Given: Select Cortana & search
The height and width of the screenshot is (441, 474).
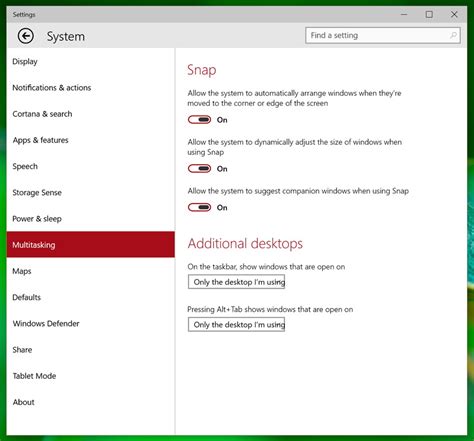Looking at the screenshot, I should click(x=90, y=114).
